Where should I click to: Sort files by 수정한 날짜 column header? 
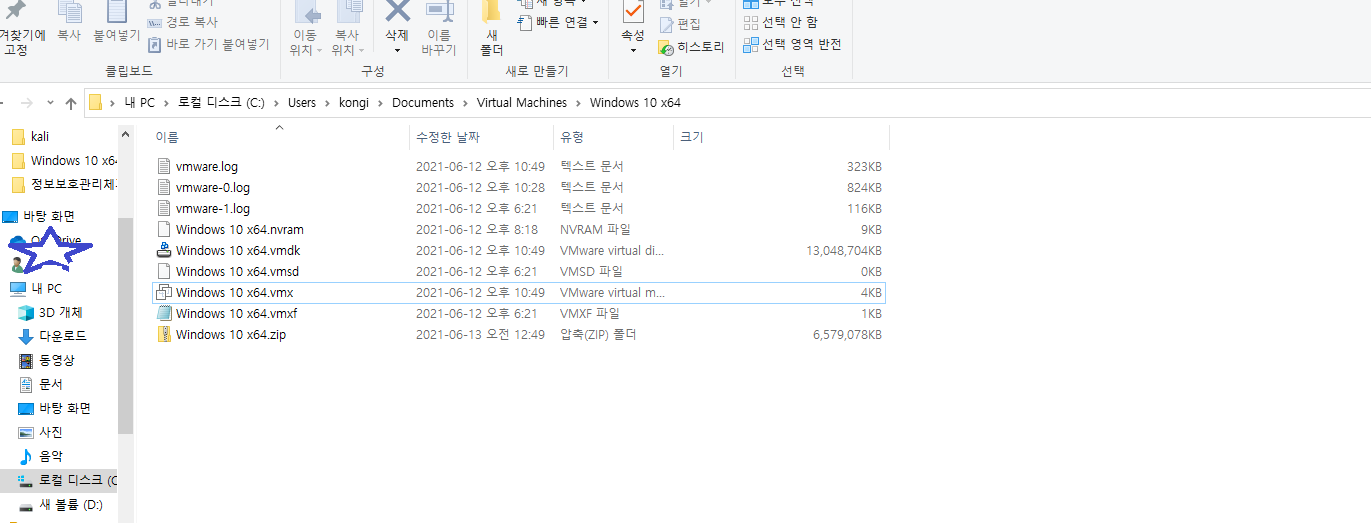481,137
